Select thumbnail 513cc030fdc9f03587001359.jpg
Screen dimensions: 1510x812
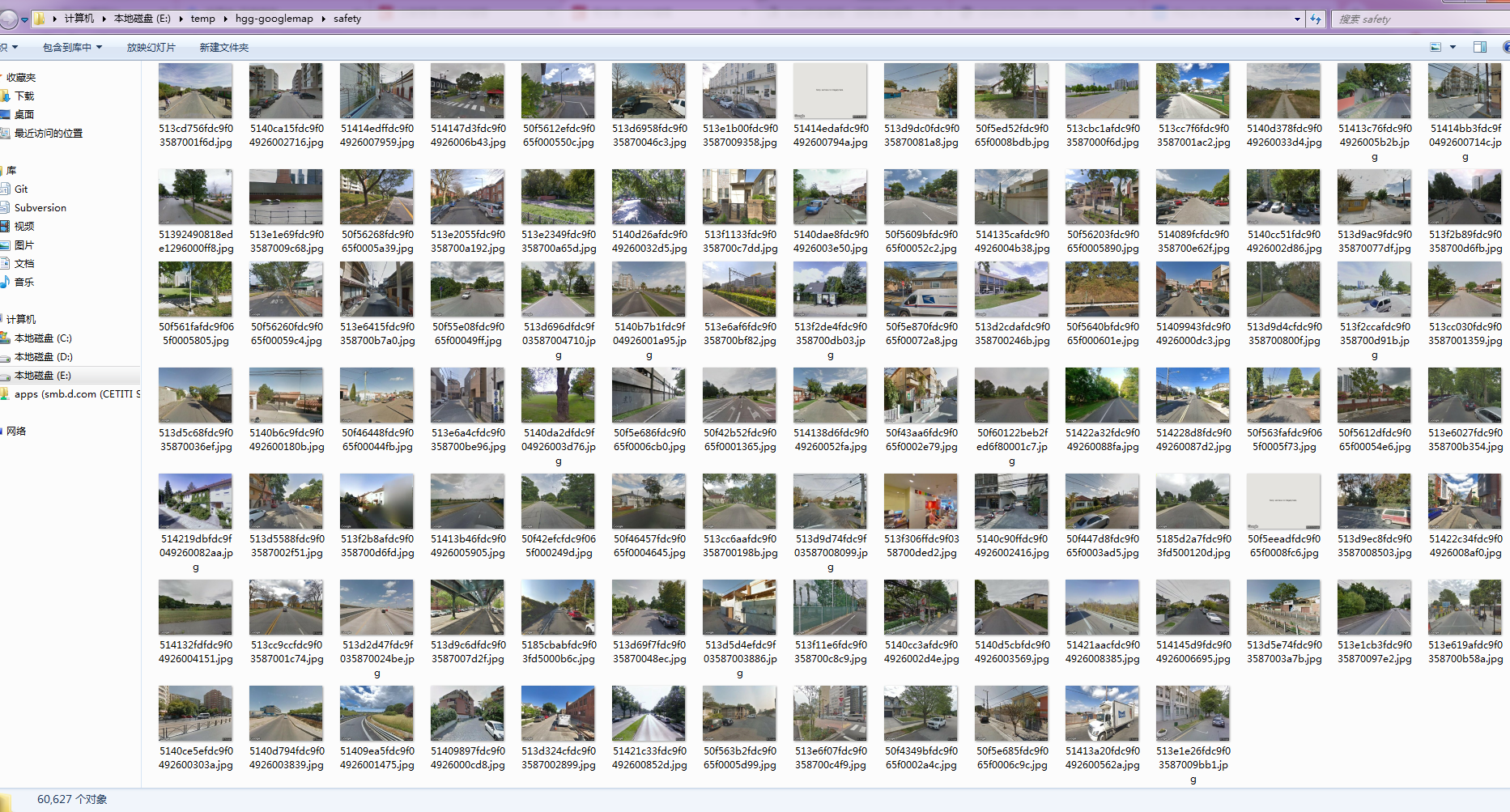click(1465, 289)
